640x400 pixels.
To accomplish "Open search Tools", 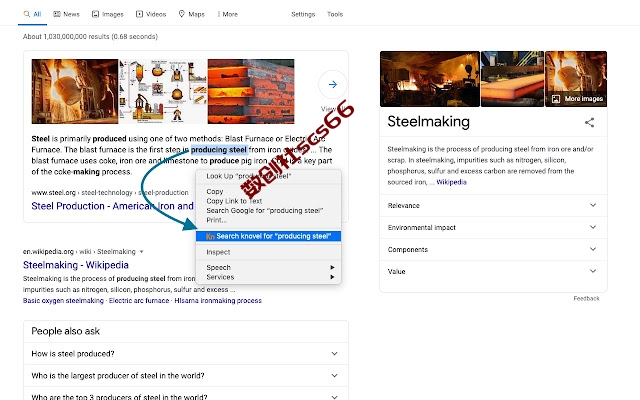I will pyautogui.click(x=335, y=14).
